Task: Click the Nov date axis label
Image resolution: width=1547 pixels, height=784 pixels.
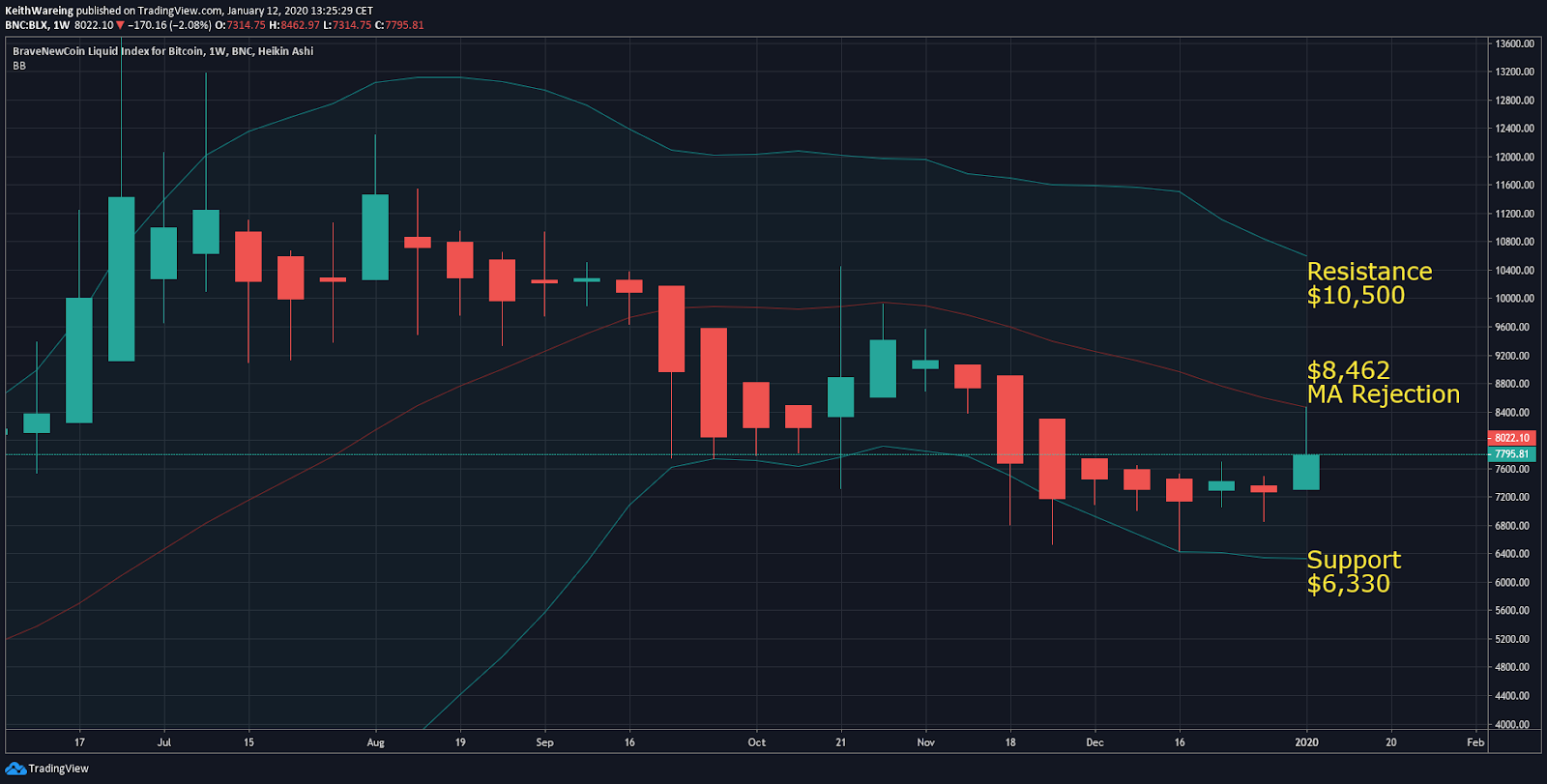Action: coord(926,742)
